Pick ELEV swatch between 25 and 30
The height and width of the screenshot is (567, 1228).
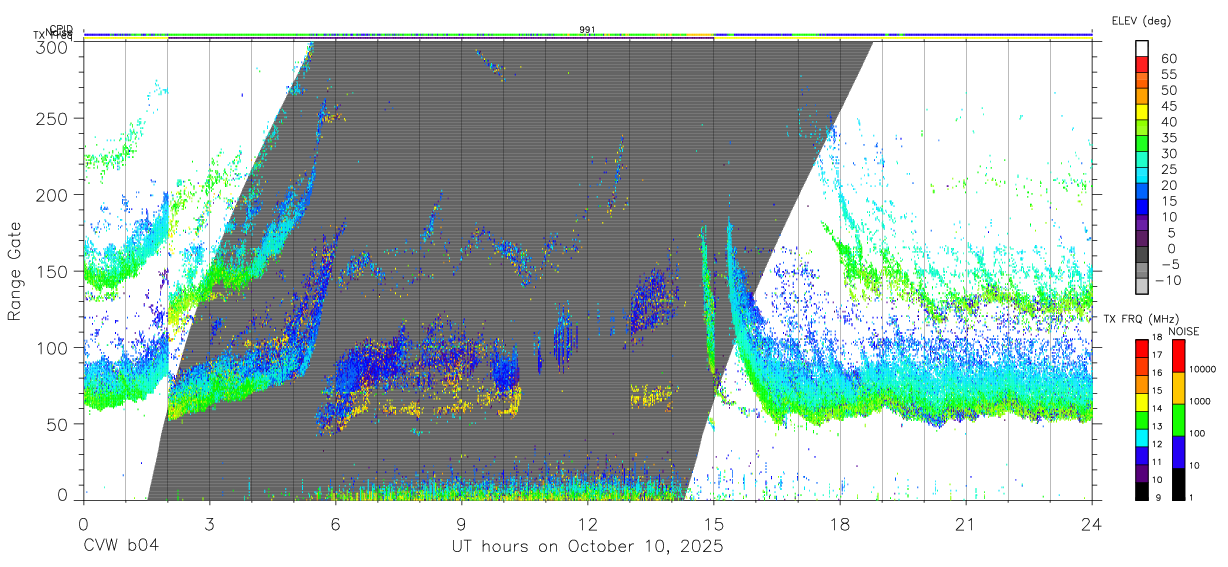tap(1143, 161)
